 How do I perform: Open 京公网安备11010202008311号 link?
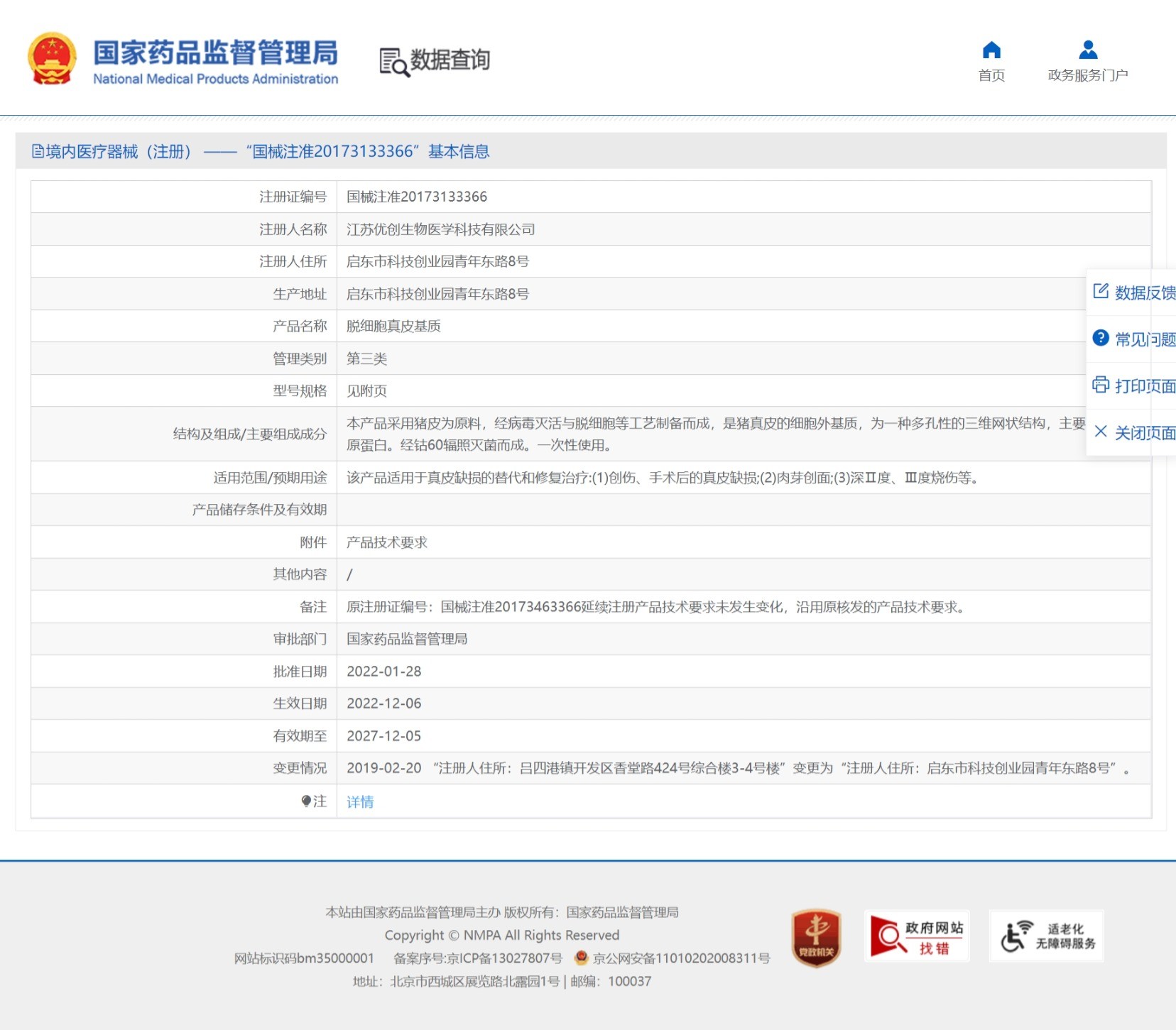point(681,958)
